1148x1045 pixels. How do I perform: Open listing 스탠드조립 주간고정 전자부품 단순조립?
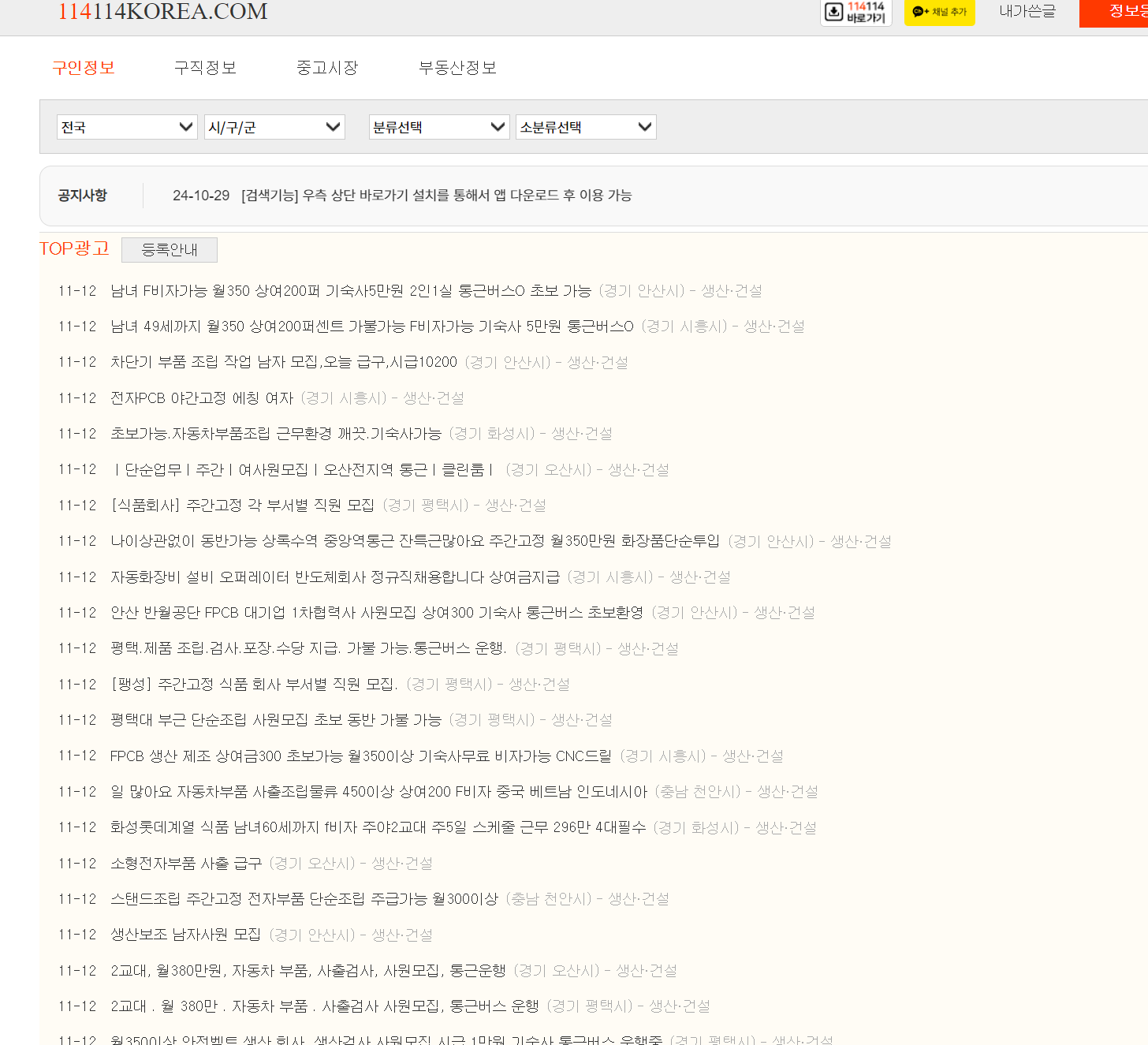pos(304,899)
